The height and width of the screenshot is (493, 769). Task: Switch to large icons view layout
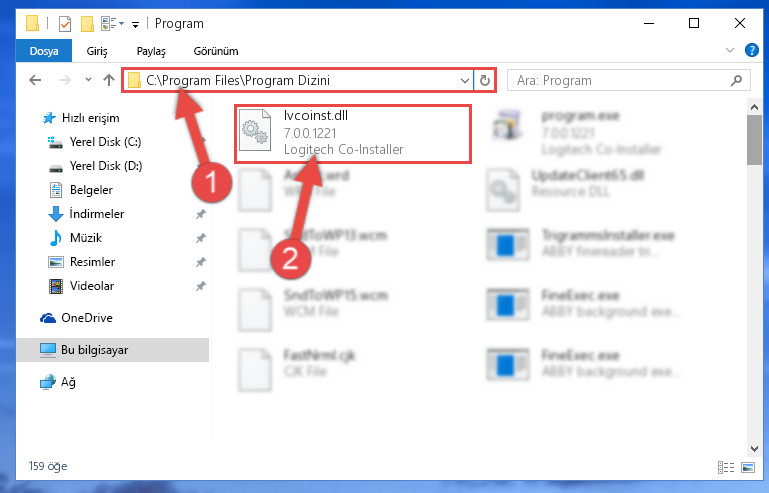748,467
